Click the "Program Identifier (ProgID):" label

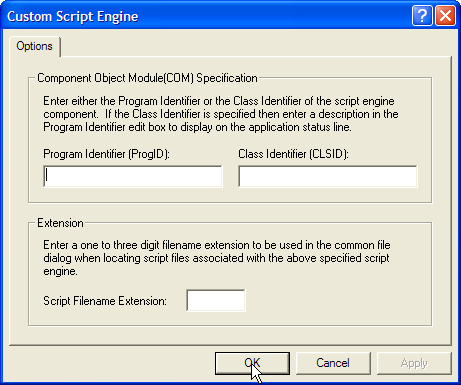106,154
